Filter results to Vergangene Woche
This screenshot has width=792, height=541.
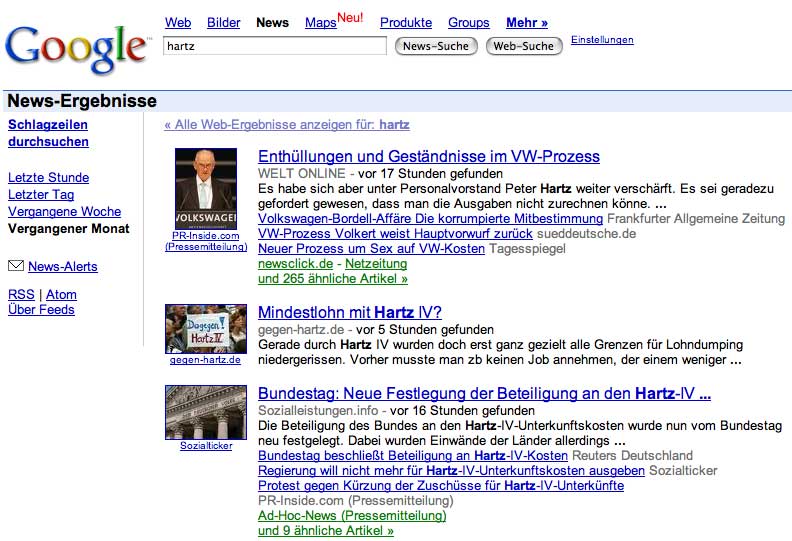click(64, 211)
